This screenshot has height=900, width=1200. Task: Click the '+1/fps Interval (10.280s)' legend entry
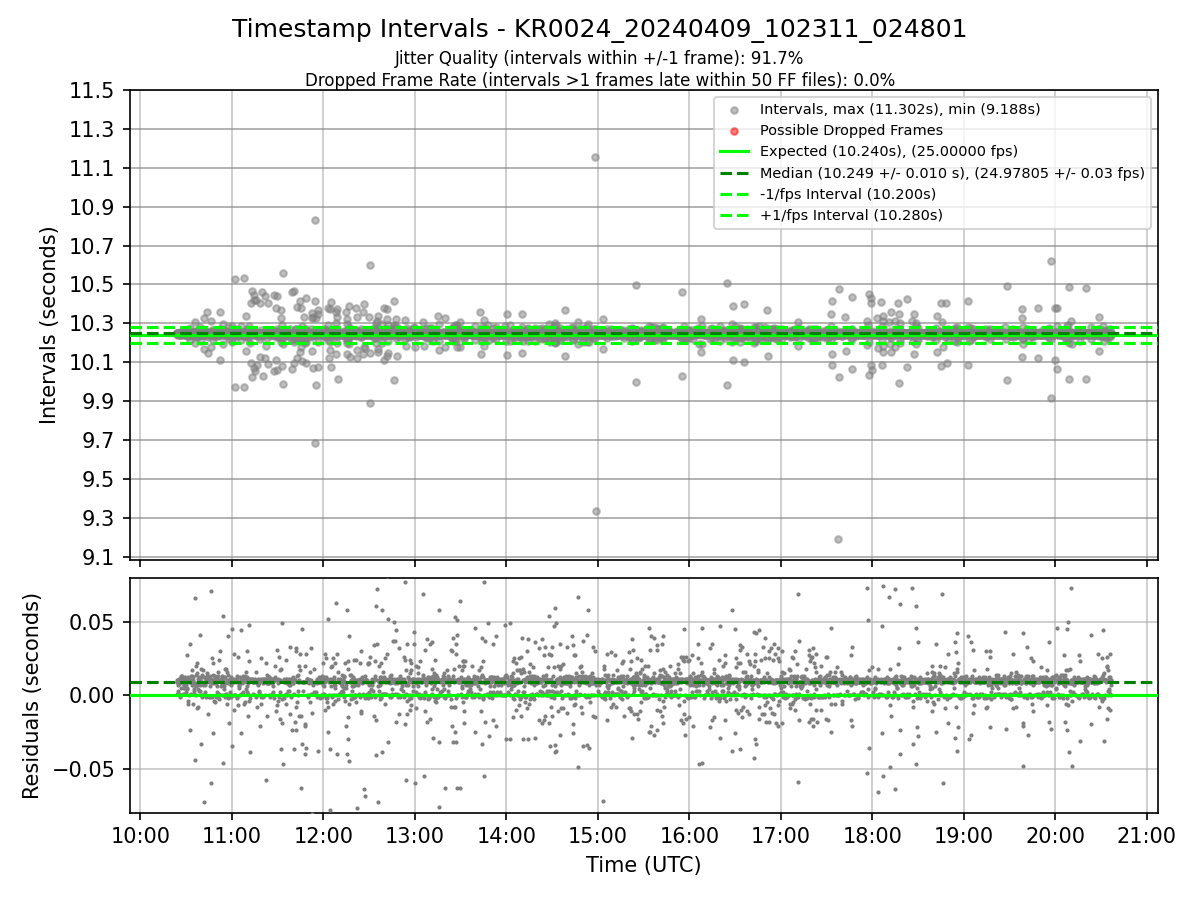pyautogui.click(x=851, y=214)
